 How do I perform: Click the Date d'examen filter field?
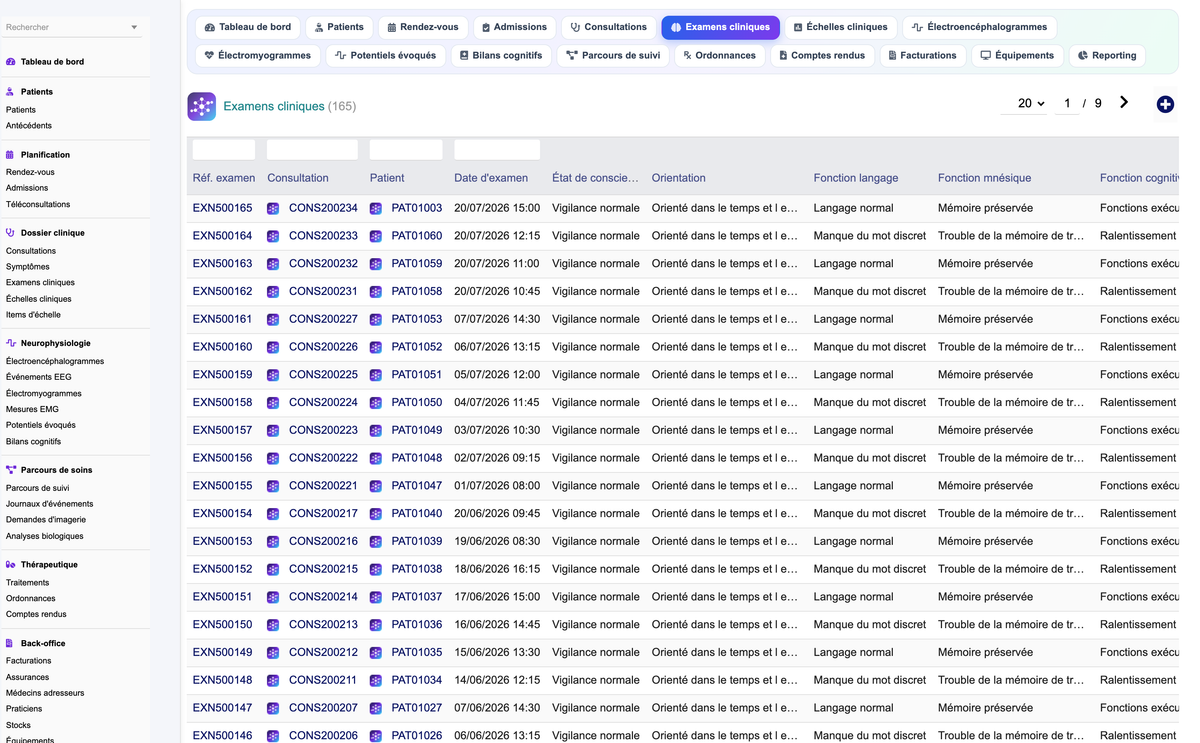click(x=497, y=150)
